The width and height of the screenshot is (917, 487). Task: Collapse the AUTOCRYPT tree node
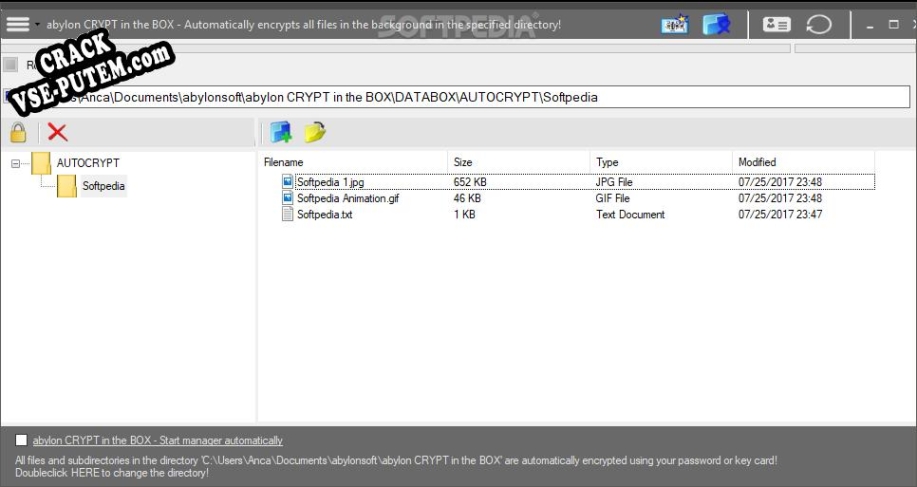coord(16,164)
